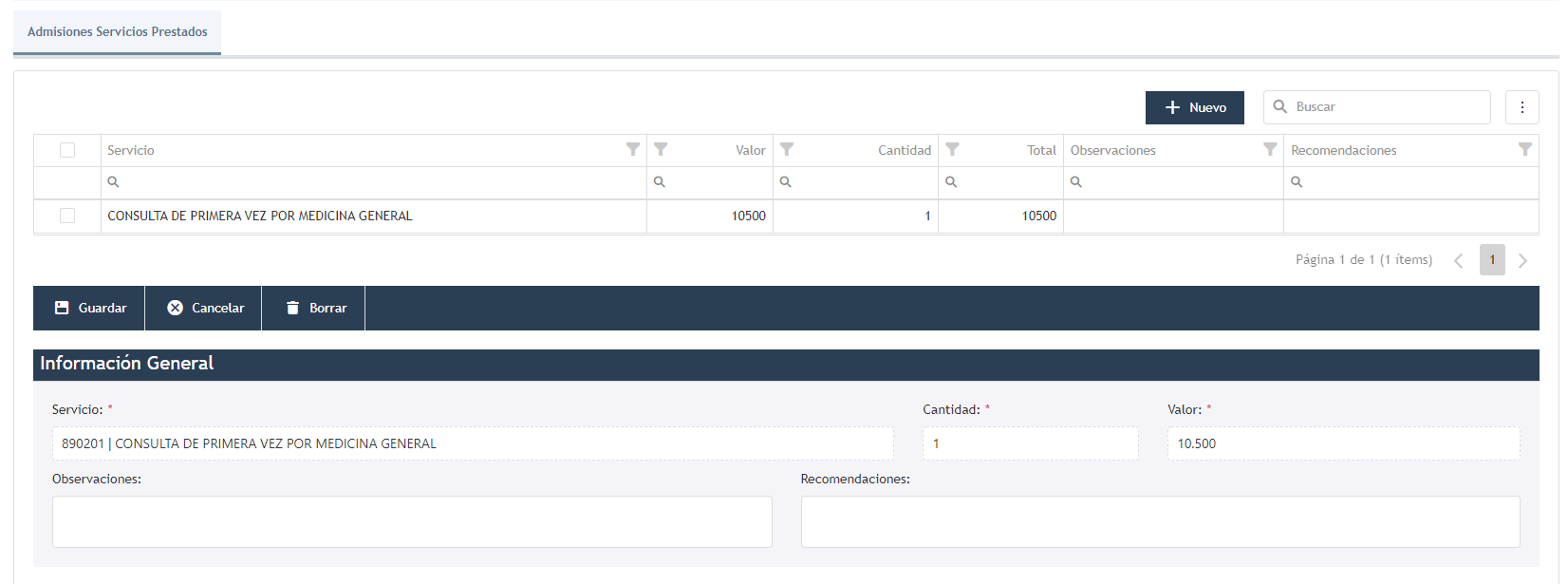The width and height of the screenshot is (1568, 584).
Task: Open the Valor column filter icon
Action: (661, 149)
